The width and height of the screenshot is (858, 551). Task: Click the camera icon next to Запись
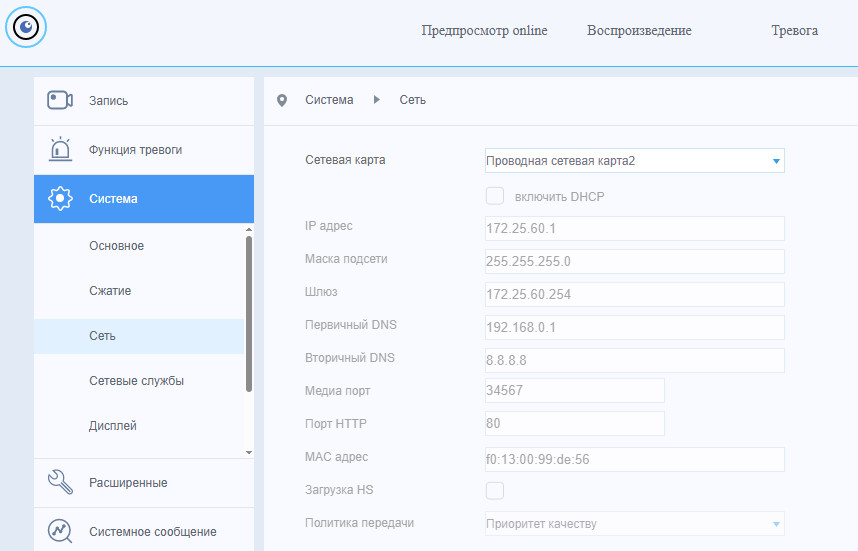point(60,100)
